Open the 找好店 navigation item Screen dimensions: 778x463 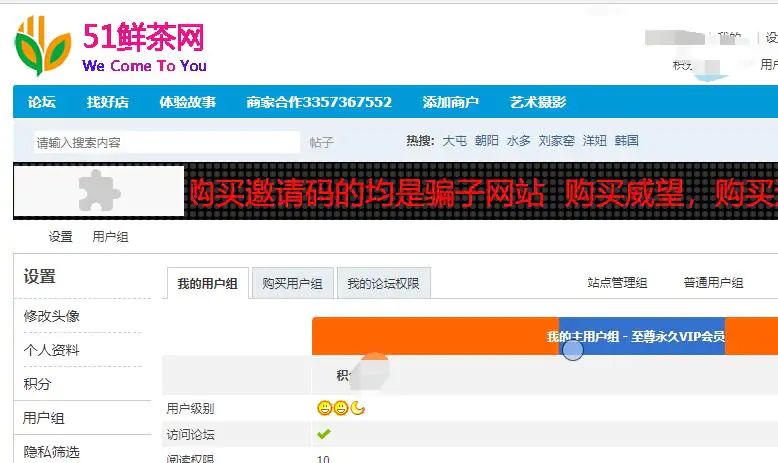[x=108, y=102]
